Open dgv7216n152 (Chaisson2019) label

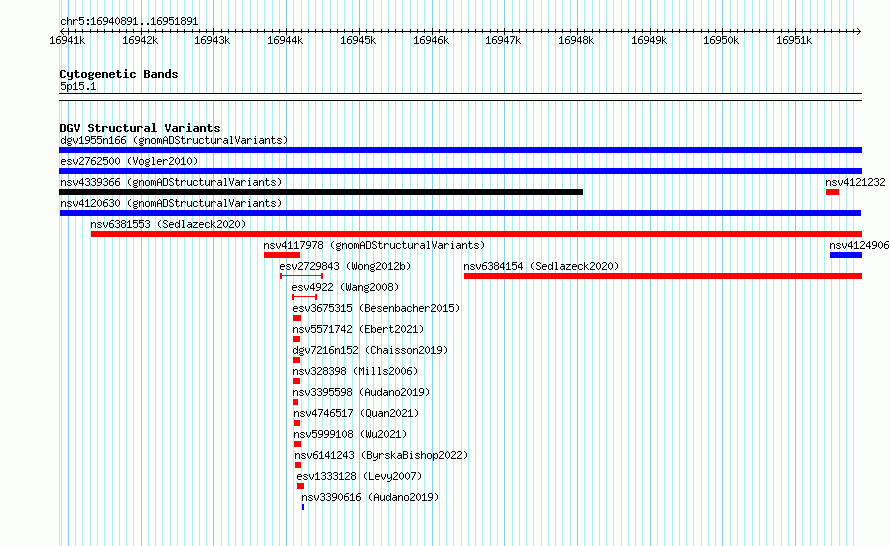(x=370, y=350)
